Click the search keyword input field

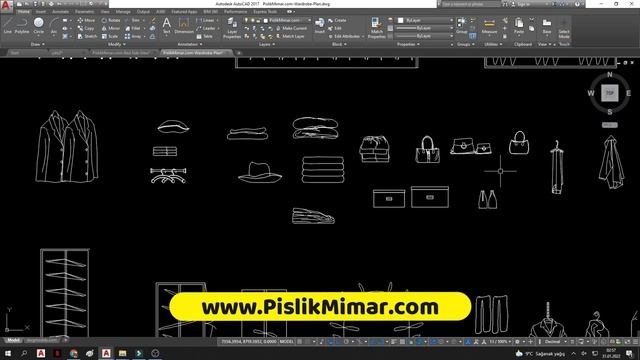[471, 4]
